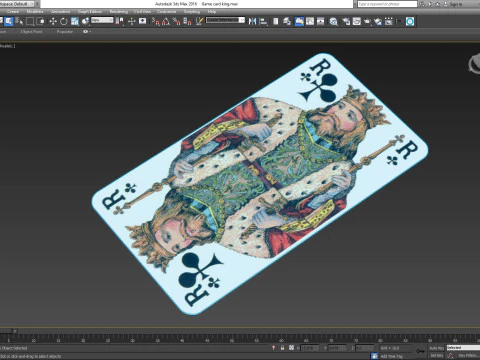
Task: Open the Key Filters dialog
Action: coord(468,356)
